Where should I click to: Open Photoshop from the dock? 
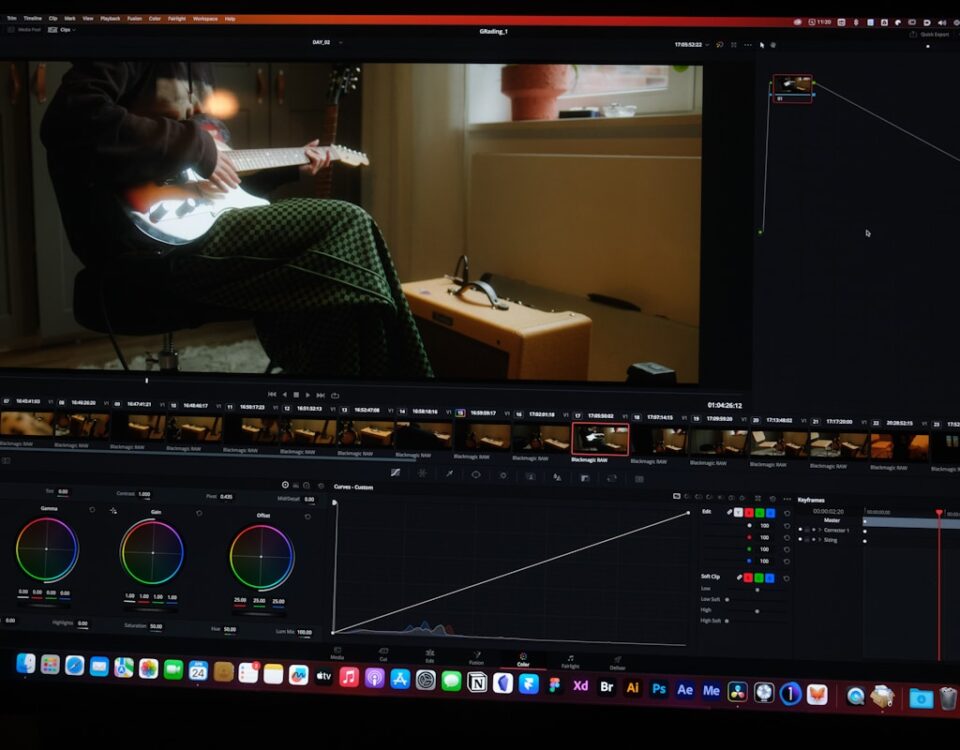[x=659, y=689]
